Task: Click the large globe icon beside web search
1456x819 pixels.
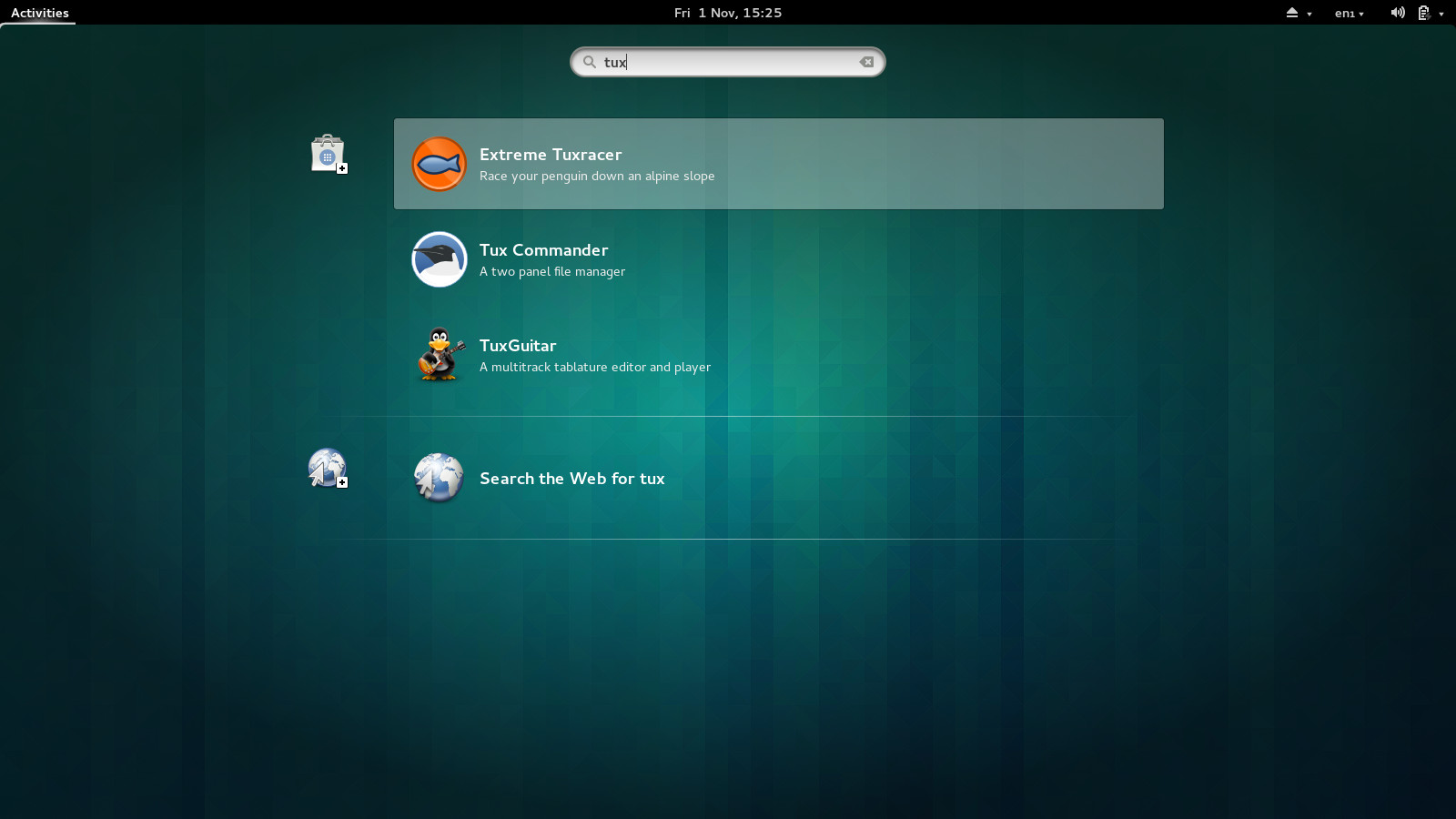Action: (439, 479)
